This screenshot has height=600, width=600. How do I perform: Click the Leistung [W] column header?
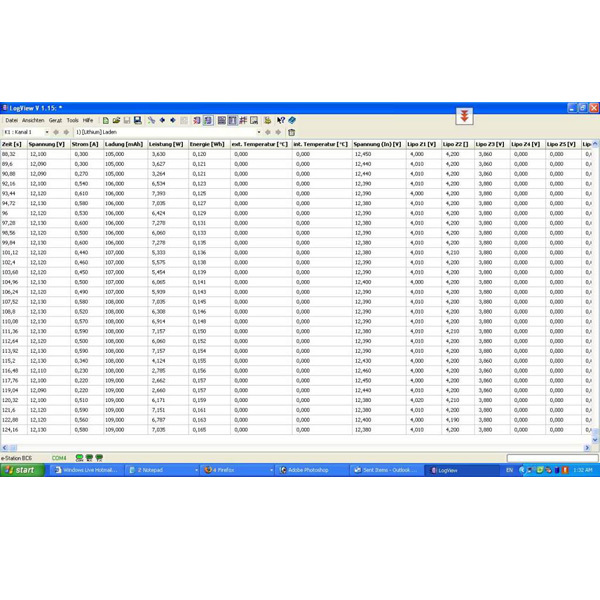coord(168,144)
